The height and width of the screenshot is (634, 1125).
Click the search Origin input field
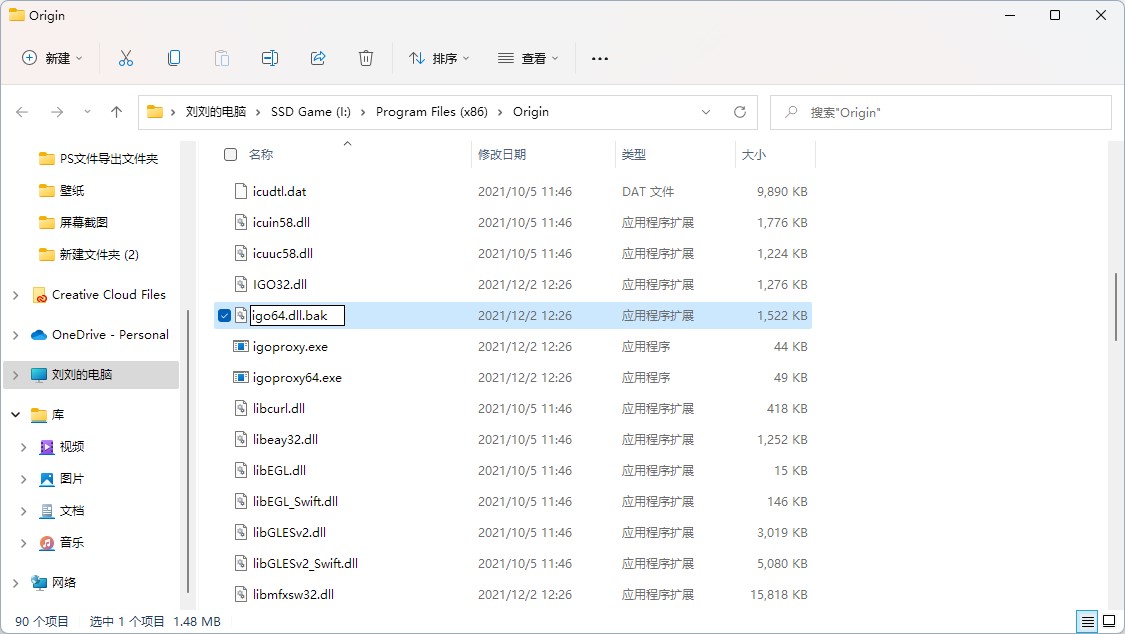(x=941, y=113)
